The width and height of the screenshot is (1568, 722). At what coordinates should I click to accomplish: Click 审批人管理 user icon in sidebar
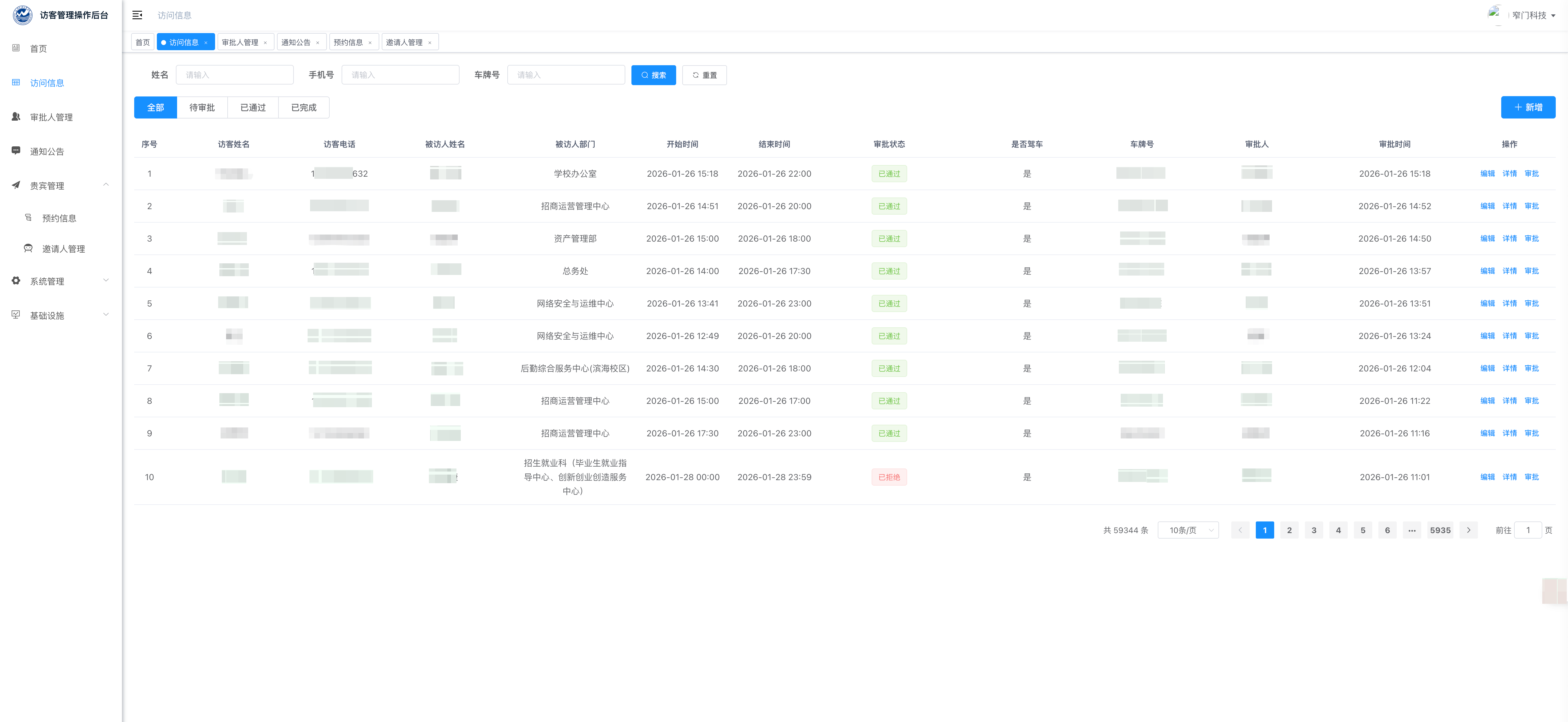point(16,117)
